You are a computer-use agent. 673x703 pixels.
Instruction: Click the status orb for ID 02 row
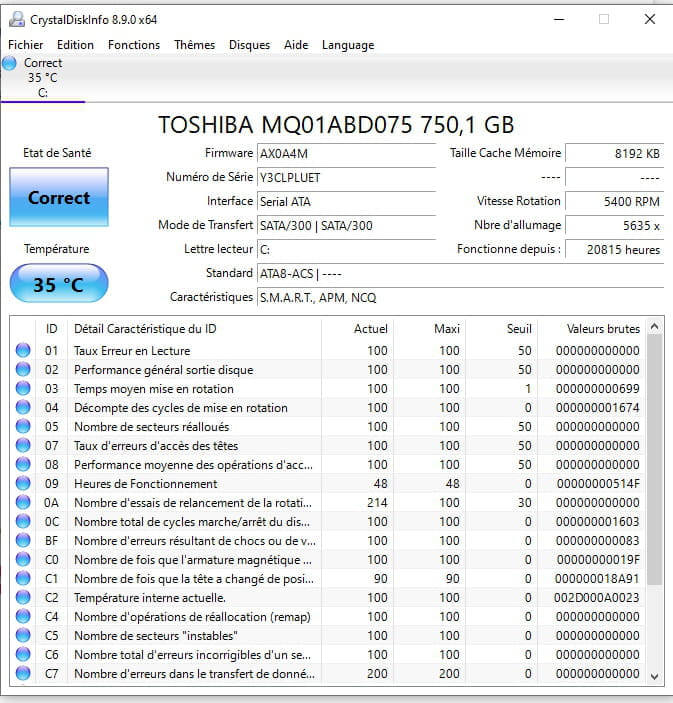[23, 369]
